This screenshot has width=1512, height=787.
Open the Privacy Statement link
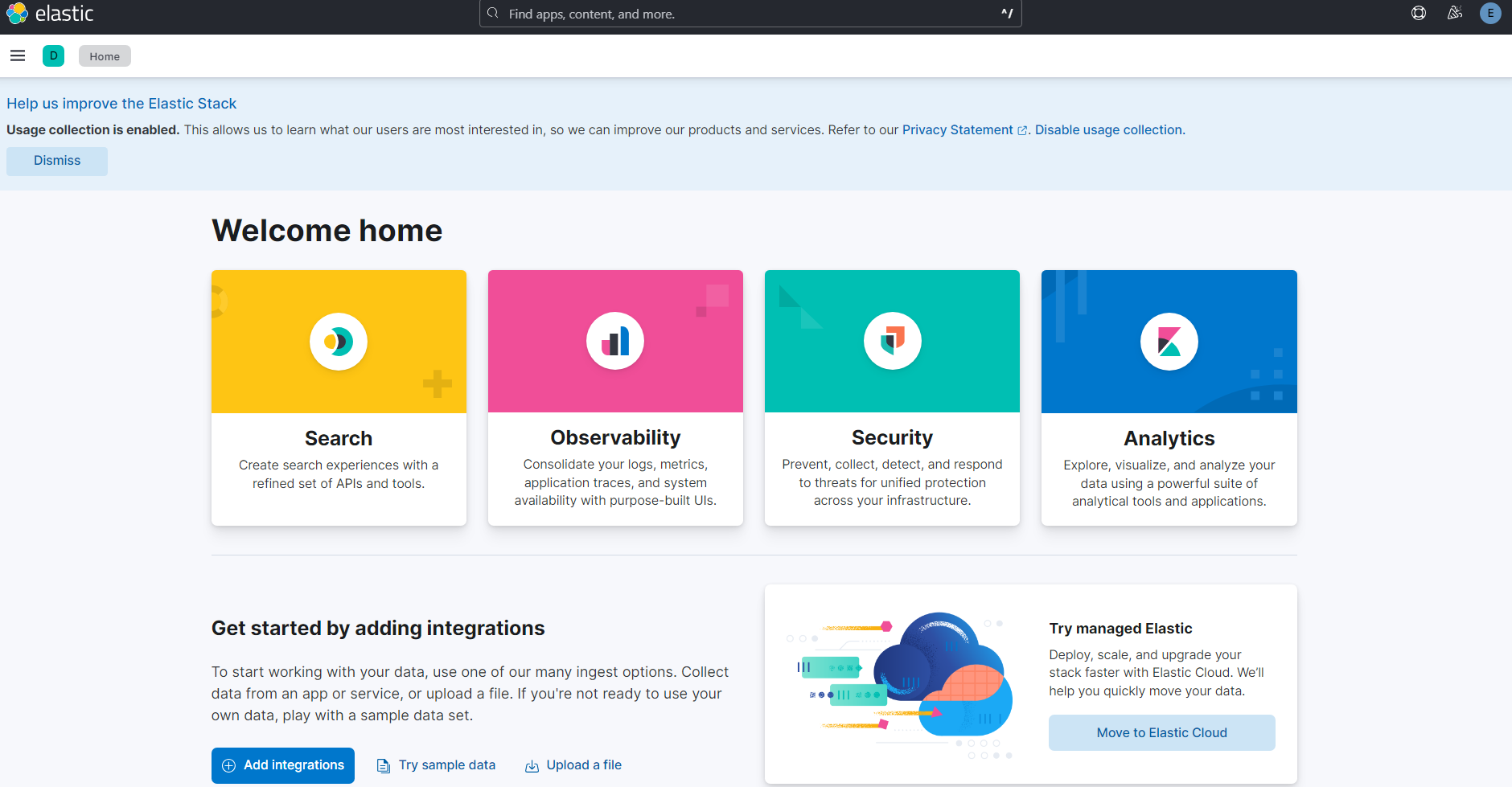click(957, 129)
